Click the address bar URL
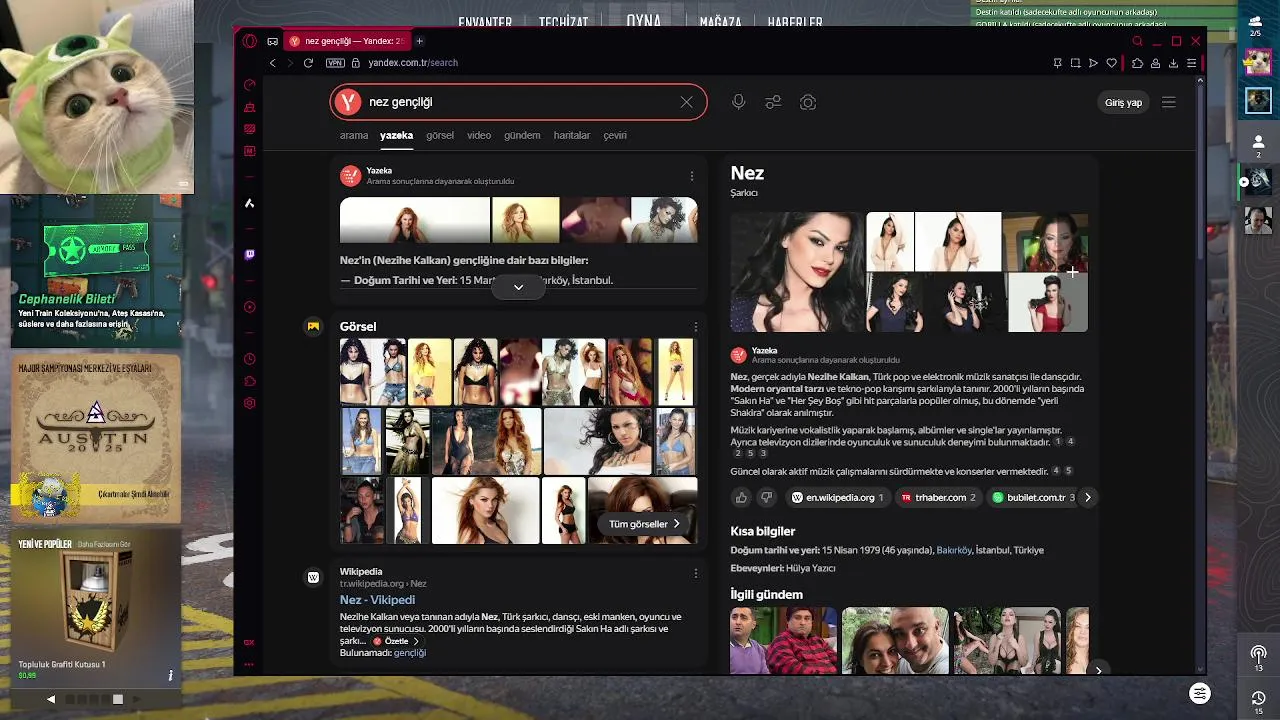1280x720 pixels. (x=413, y=63)
